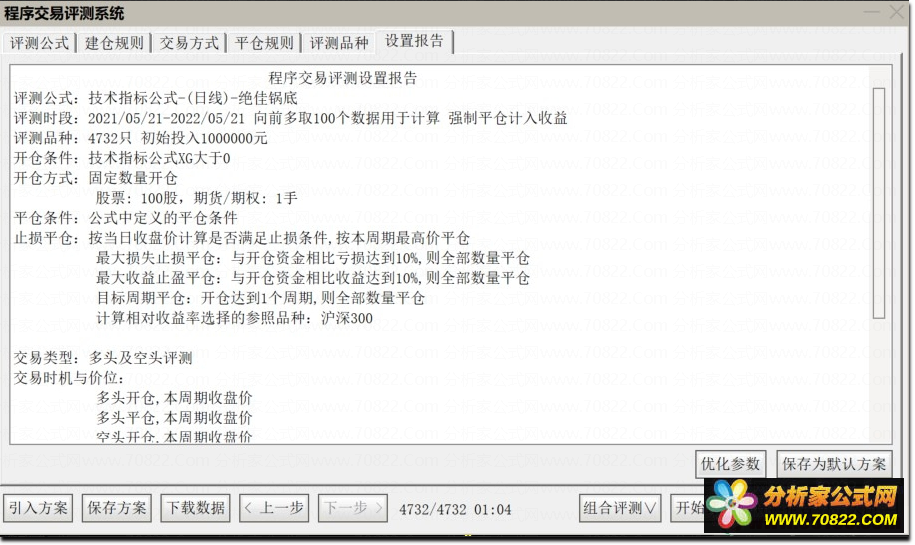This screenshot has height=545, width=915.
Task: Import a scheme via 引入方案
Action: 38,508
